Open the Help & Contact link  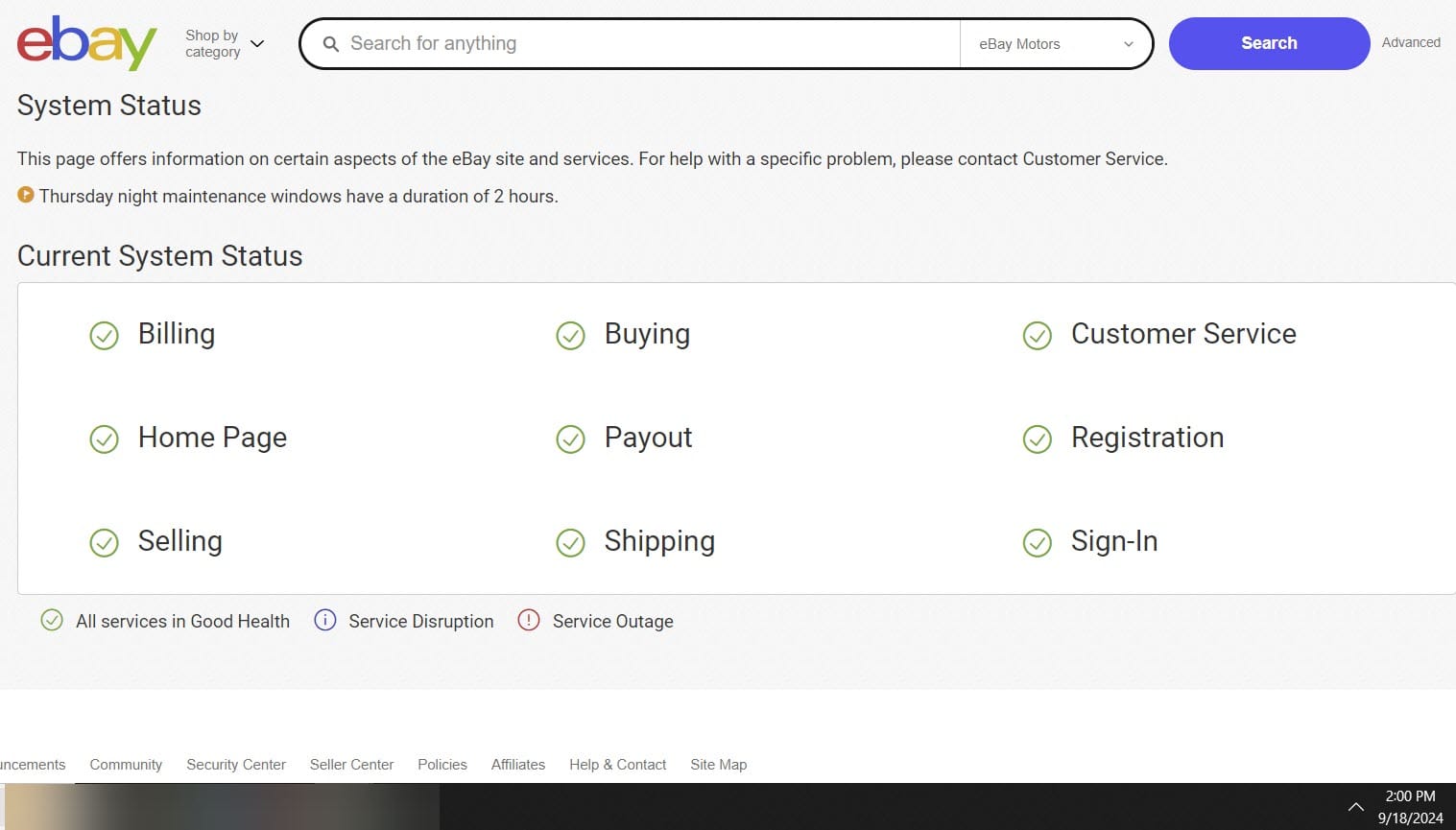(x=617, y=765)
